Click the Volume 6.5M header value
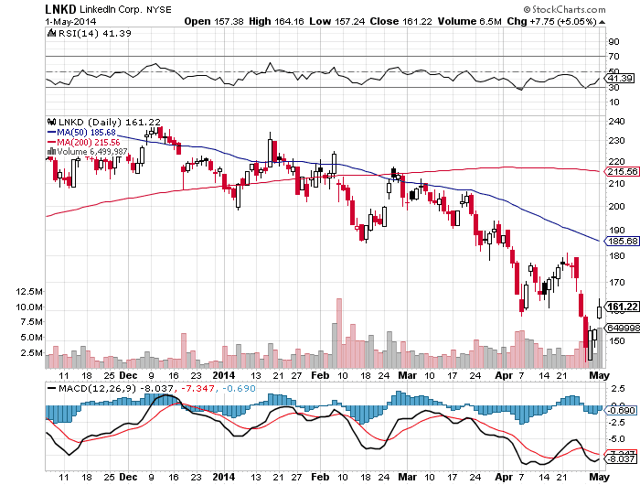The image size is (640, 485). [x=469, y=21]
